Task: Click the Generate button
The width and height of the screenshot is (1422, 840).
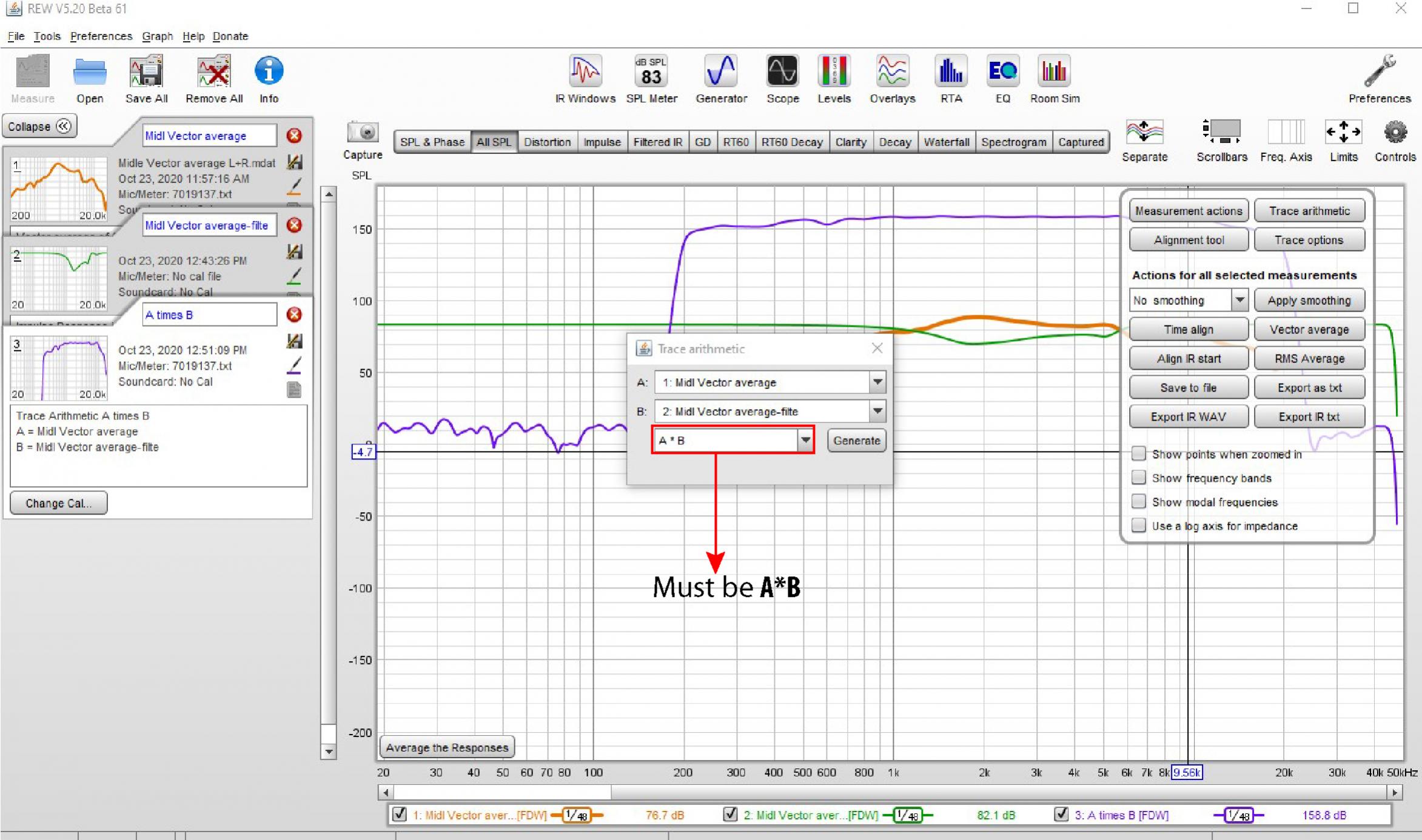Action: 856,441
